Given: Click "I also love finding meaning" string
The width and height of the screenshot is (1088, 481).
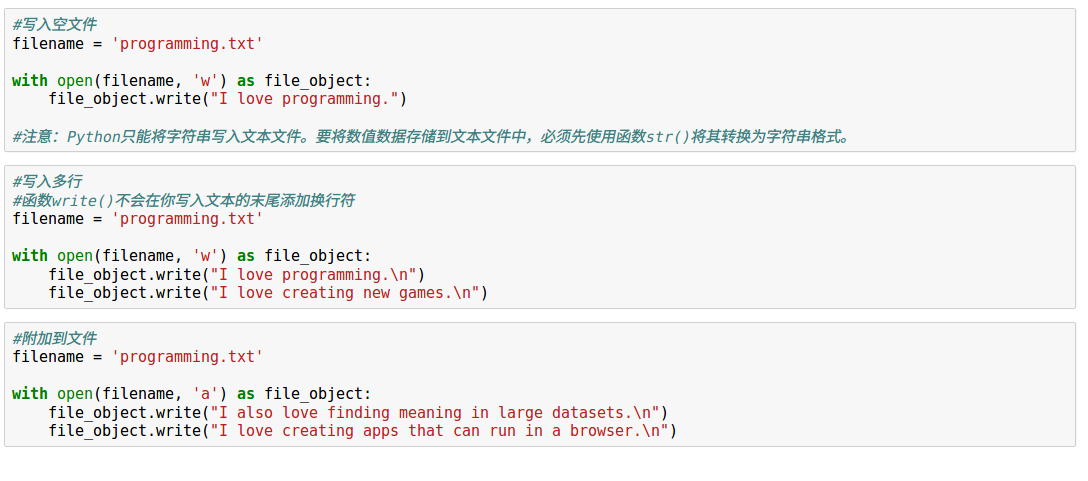Looking at the screenshot, I should (x=435, y=412).
